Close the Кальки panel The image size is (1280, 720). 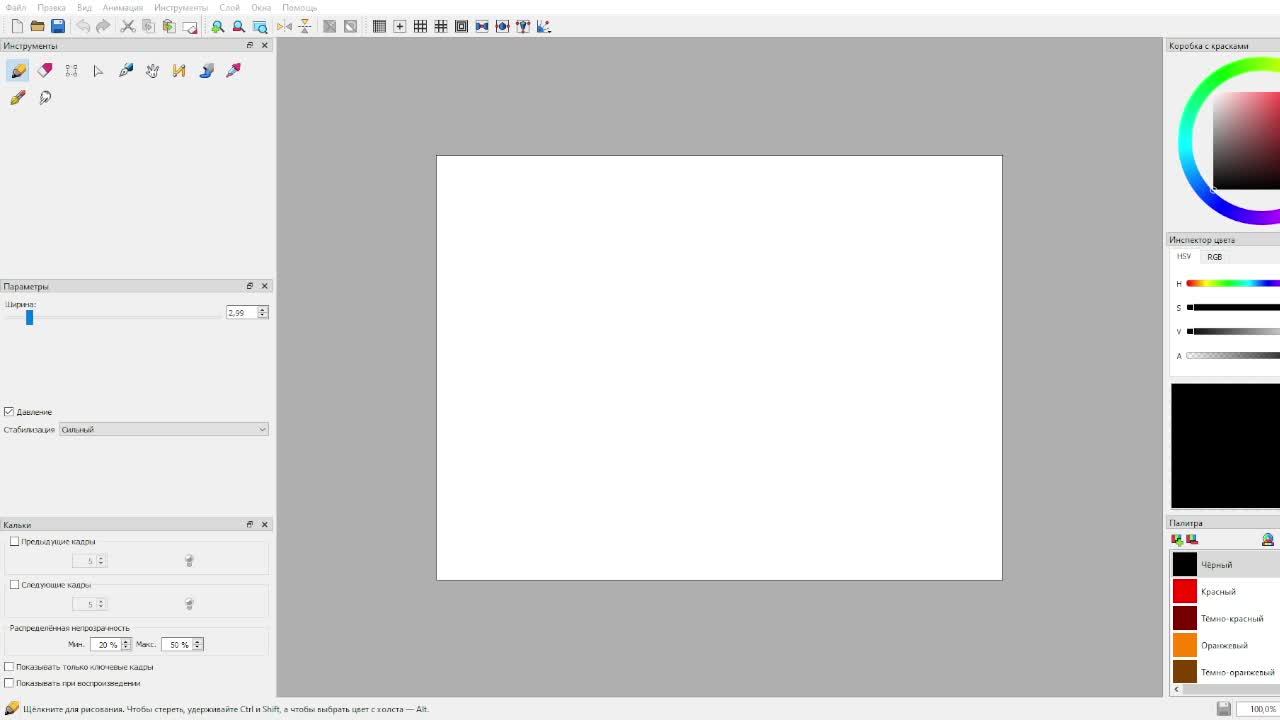(265, 524)
